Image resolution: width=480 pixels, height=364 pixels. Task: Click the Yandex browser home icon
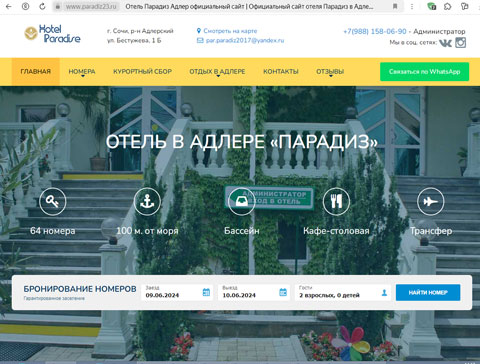click(25, 6)
